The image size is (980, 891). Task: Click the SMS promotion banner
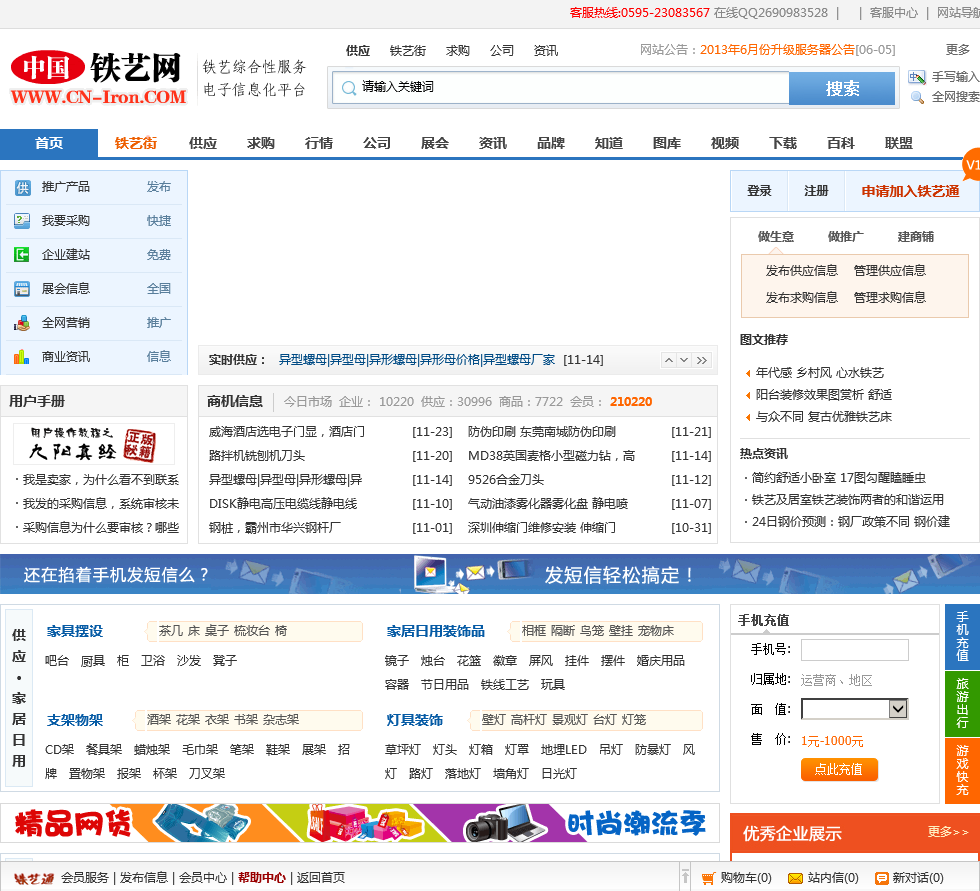pos(490,574)
